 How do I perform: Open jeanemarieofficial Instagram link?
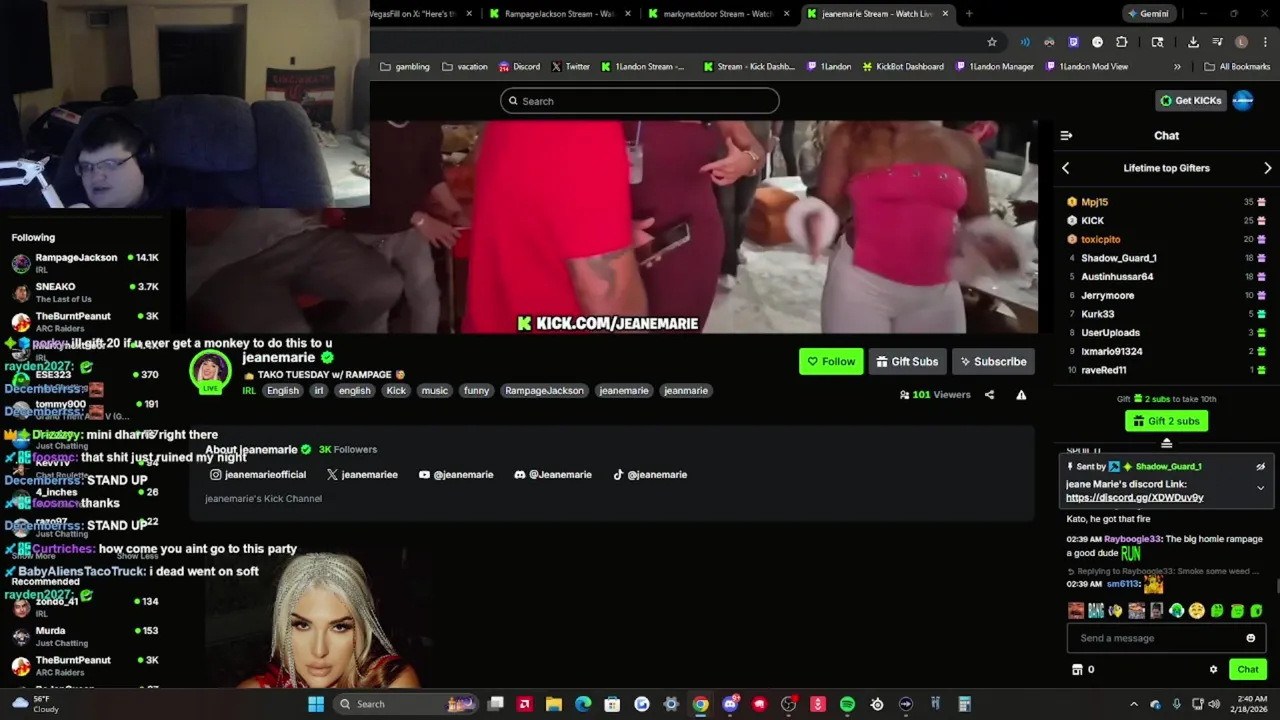tap(258, 475)
